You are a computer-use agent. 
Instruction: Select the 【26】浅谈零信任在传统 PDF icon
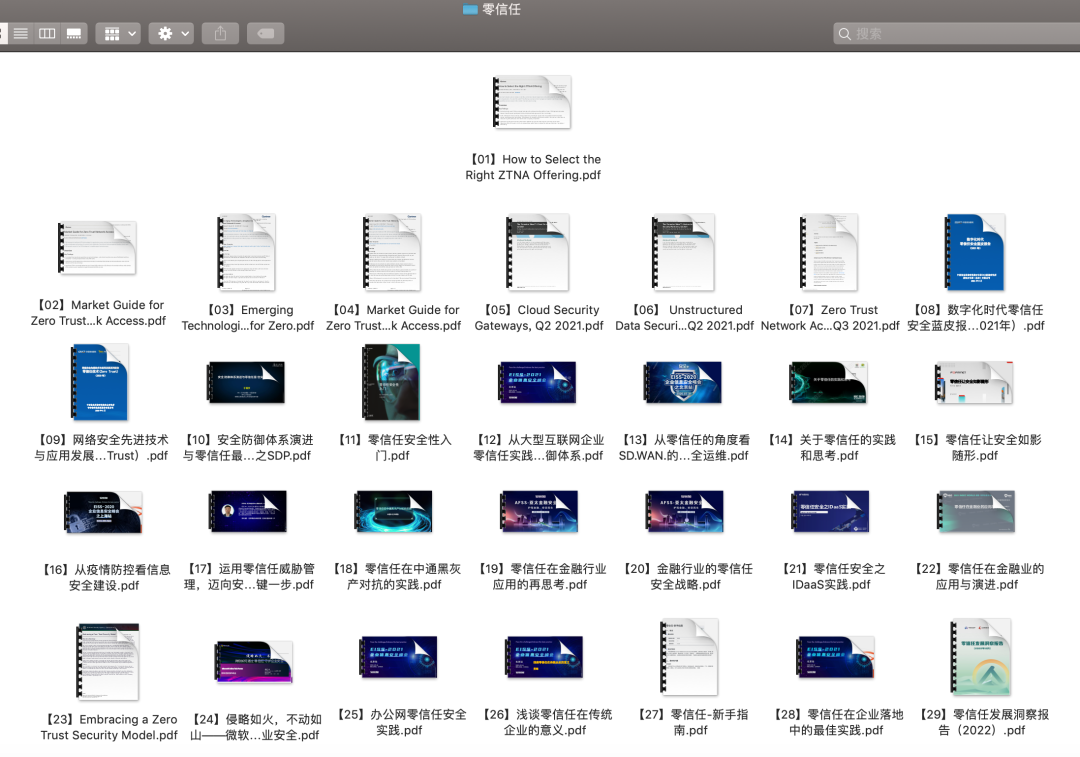click(544, 657)
